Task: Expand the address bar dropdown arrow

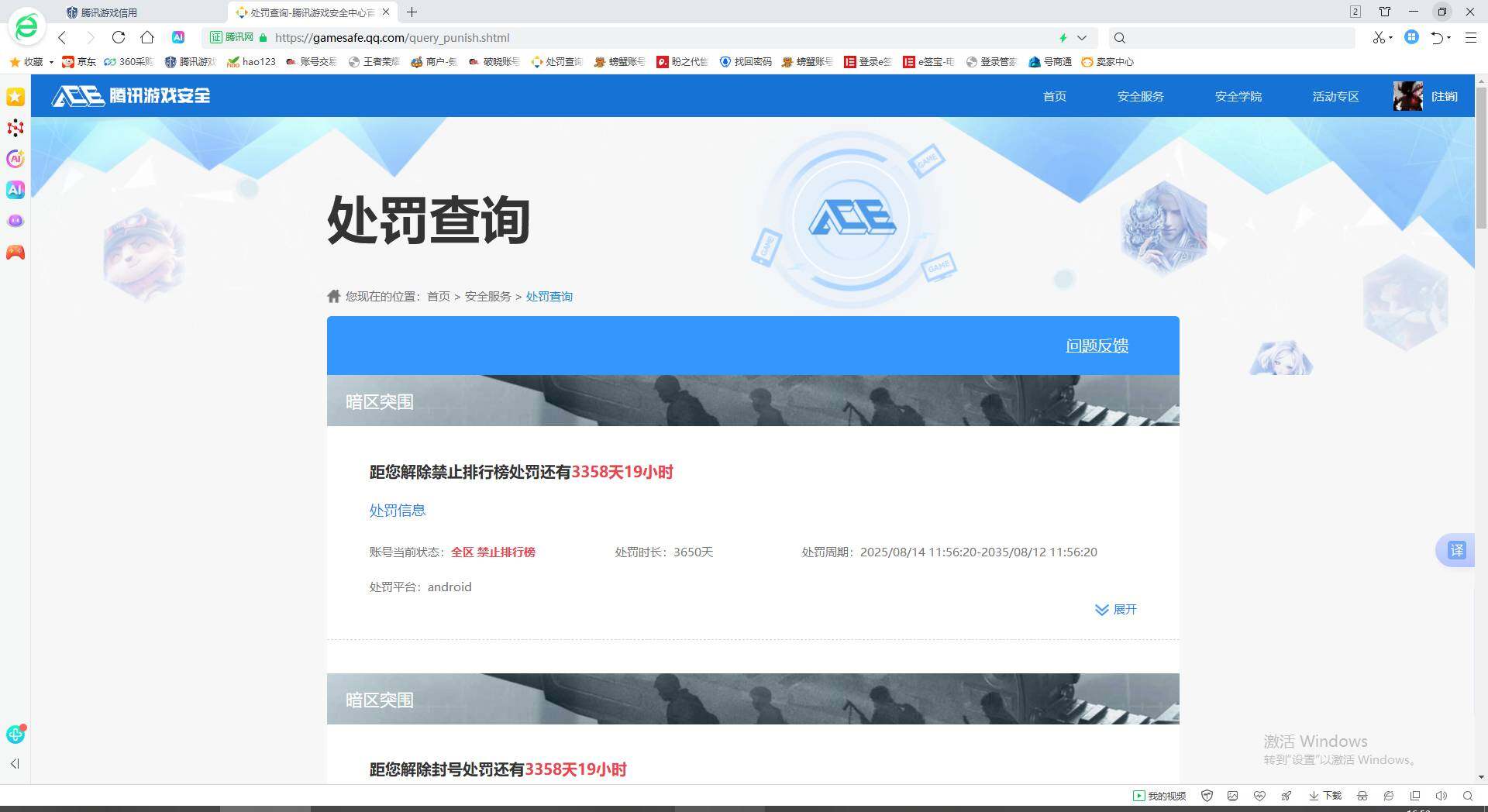Action: tap(1082, 37)
